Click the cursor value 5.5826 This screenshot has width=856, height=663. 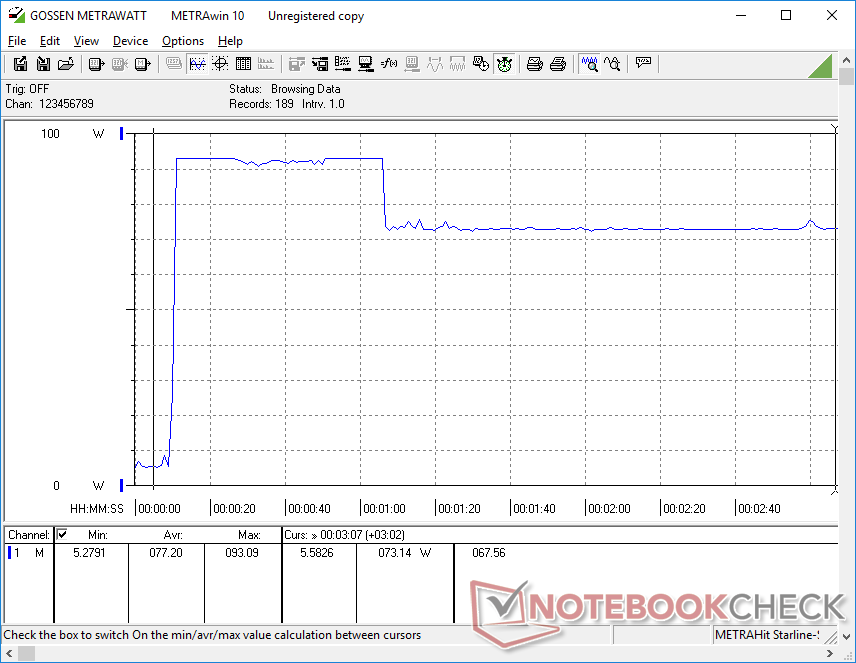(x=317, y=553)
